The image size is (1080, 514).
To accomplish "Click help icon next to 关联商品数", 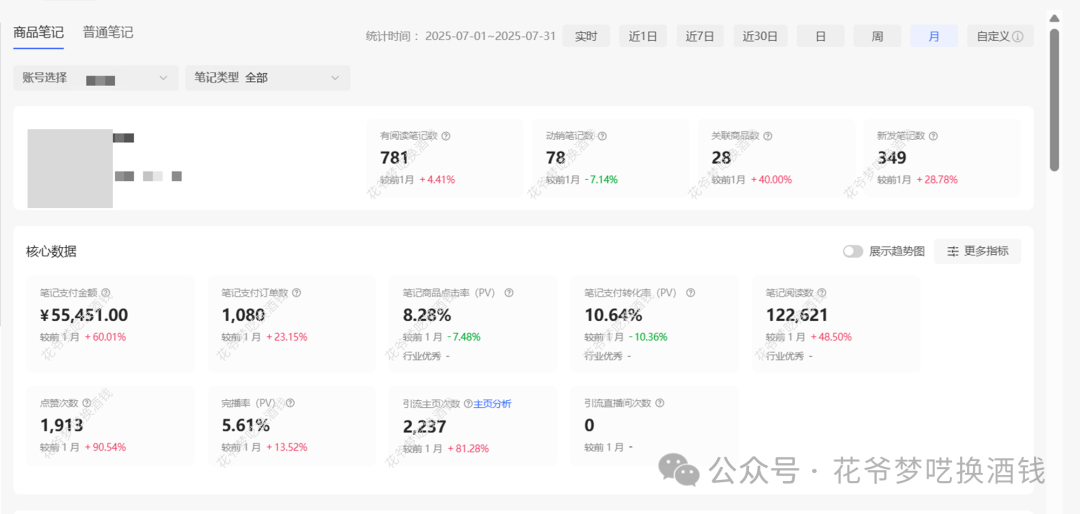I will [768, 136].
